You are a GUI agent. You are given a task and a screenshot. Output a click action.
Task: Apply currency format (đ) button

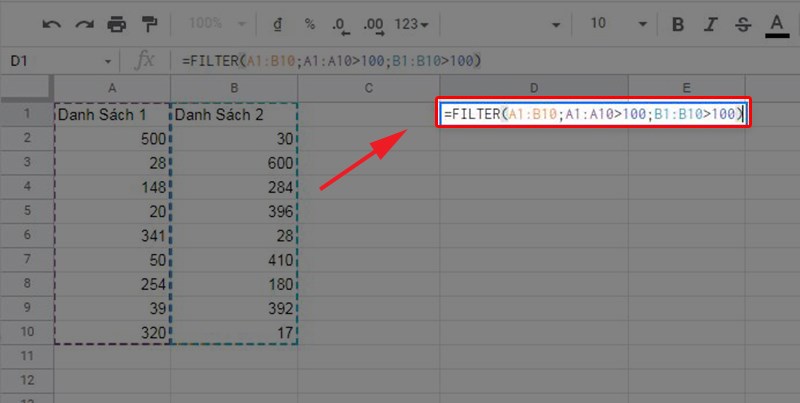click(278, 24)
